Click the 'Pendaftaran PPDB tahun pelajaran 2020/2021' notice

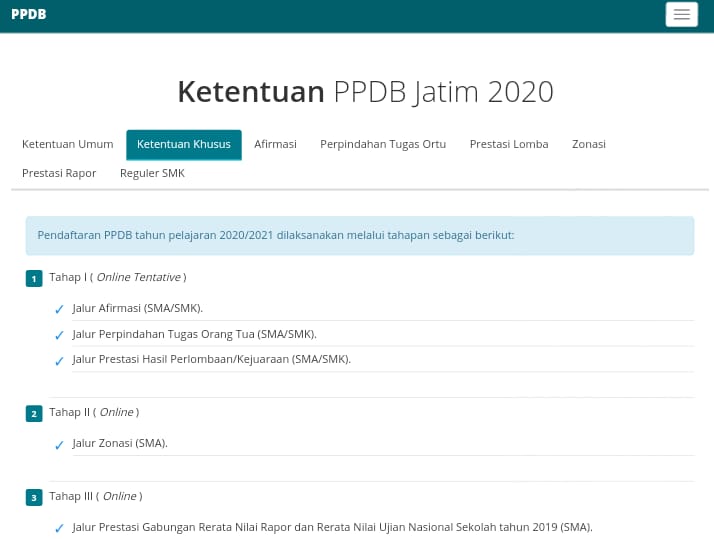pos(360,236)
